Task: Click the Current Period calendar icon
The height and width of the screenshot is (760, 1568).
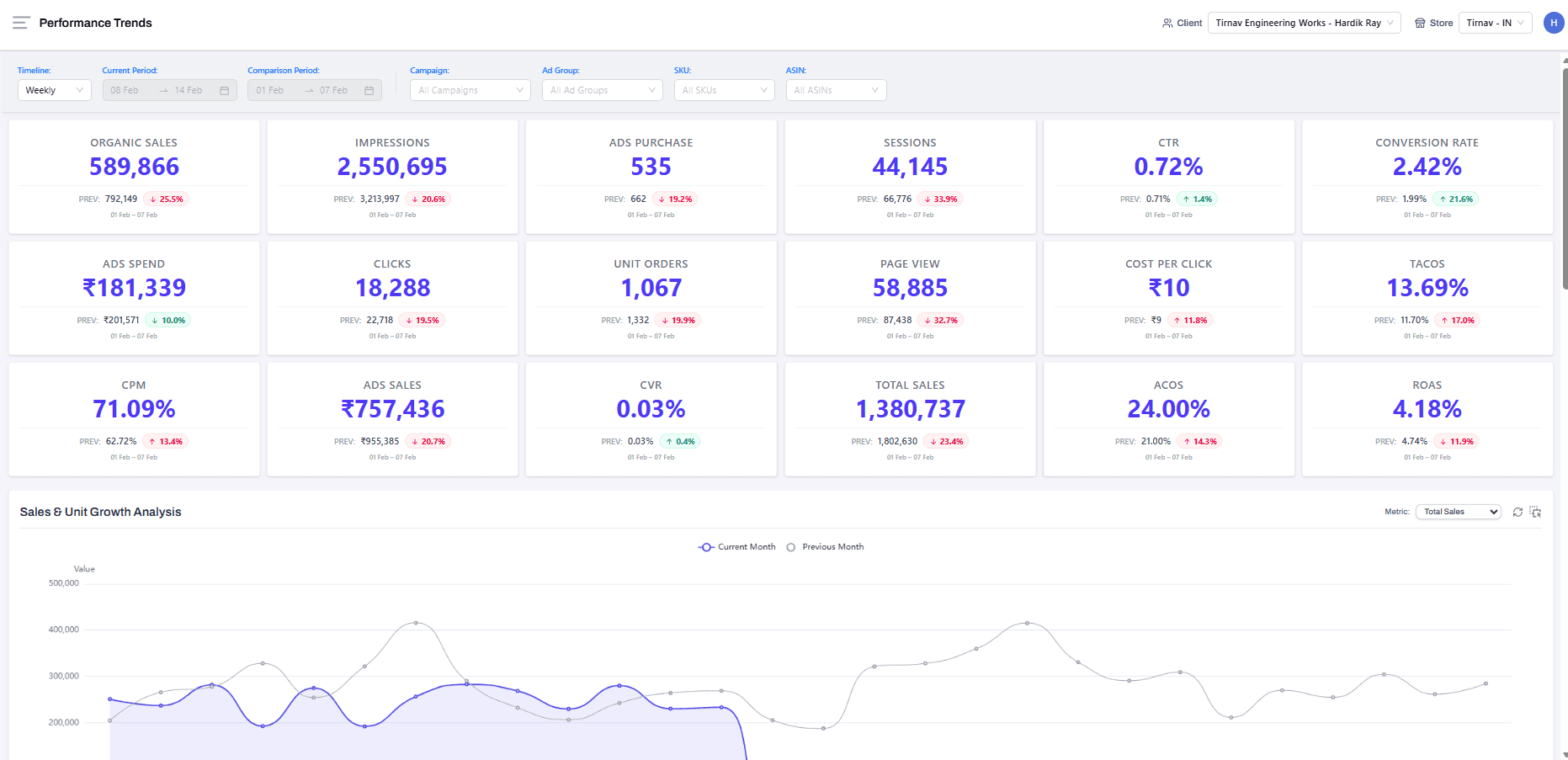Action: (224, 90)
